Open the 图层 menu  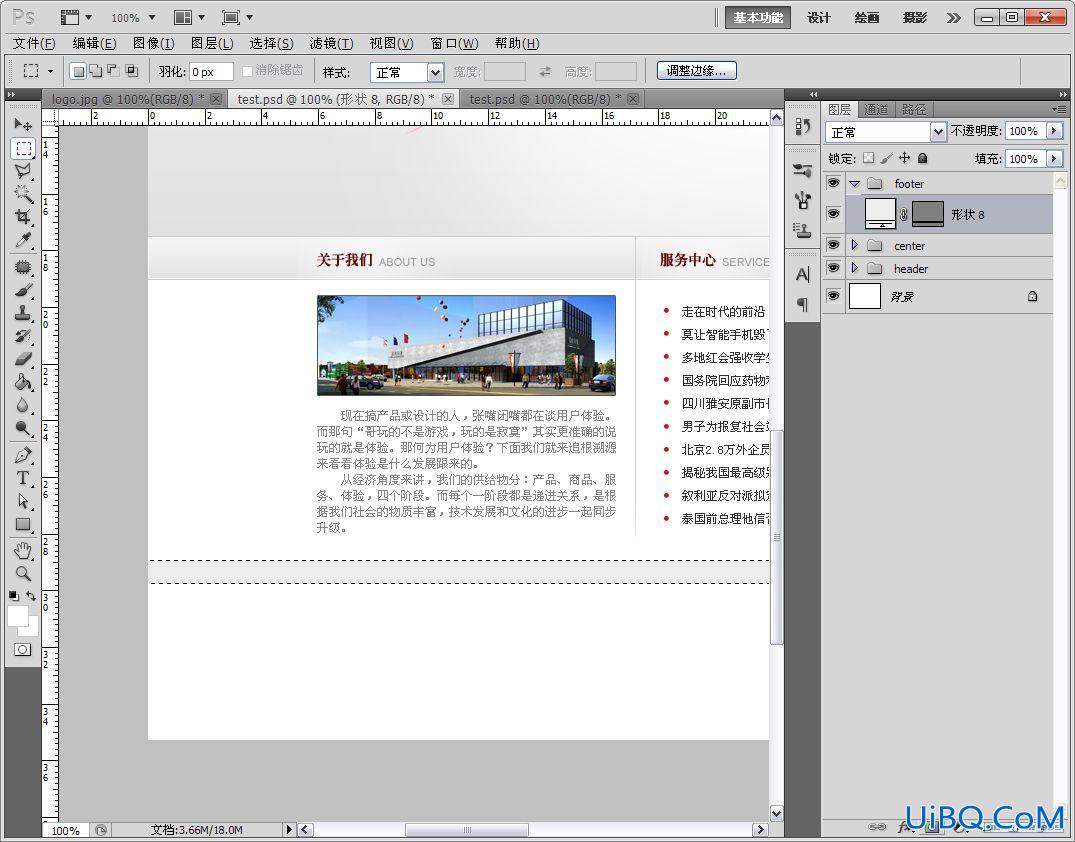pos(212,43)
